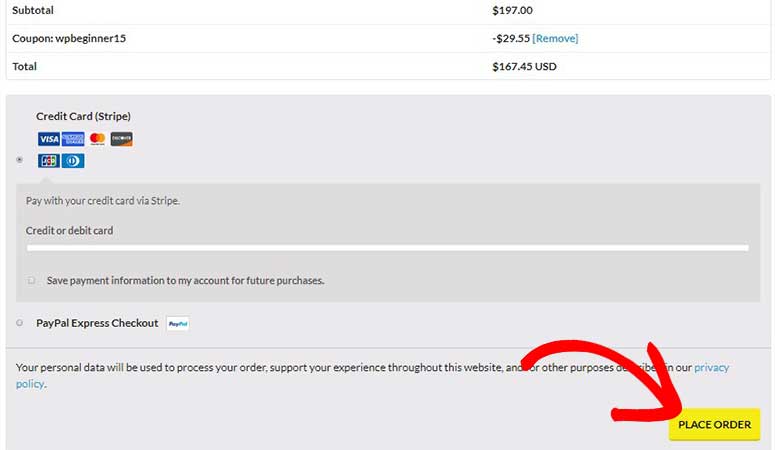Click the JCB card icon
This screenshot has height=450, width=775.
(x=48, y=161)
